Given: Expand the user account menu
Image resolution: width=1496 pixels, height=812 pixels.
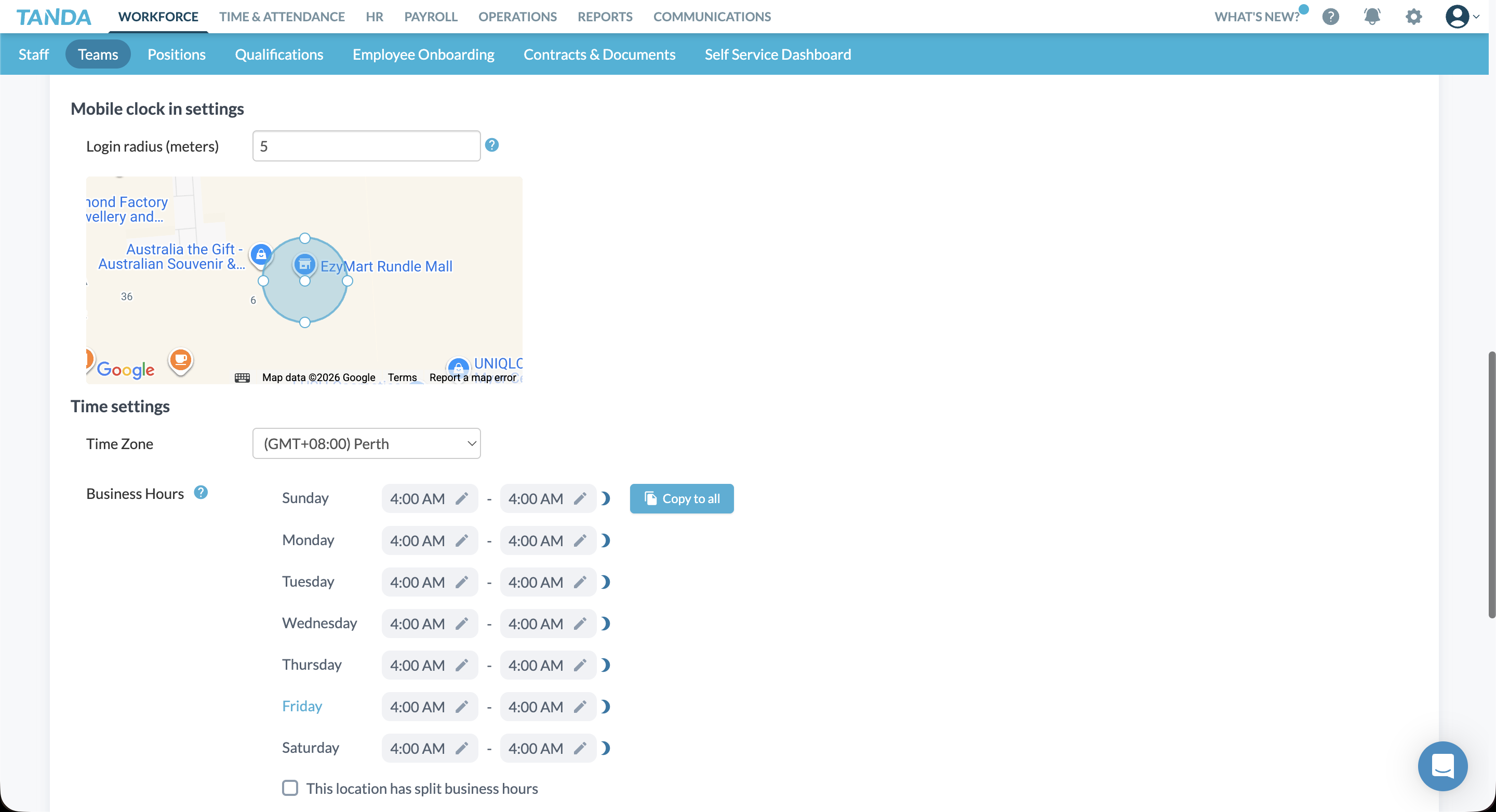Looking at the screenshot, I should point(1462,17).
